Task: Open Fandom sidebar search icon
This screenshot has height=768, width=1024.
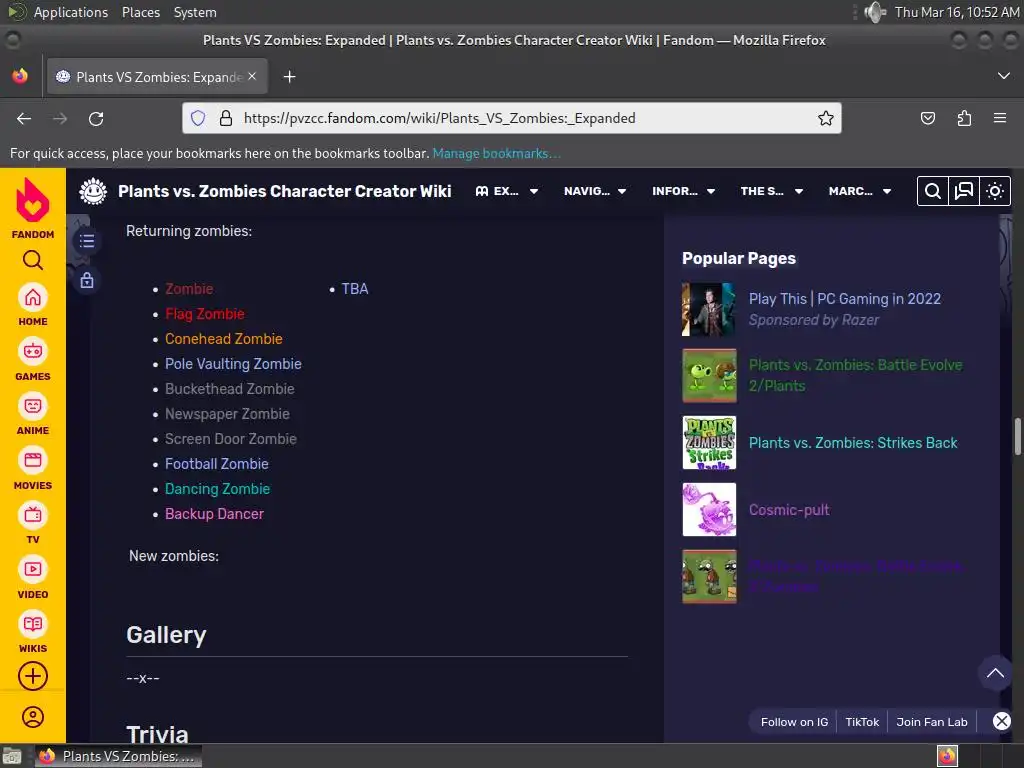Action: coord(33,261)
